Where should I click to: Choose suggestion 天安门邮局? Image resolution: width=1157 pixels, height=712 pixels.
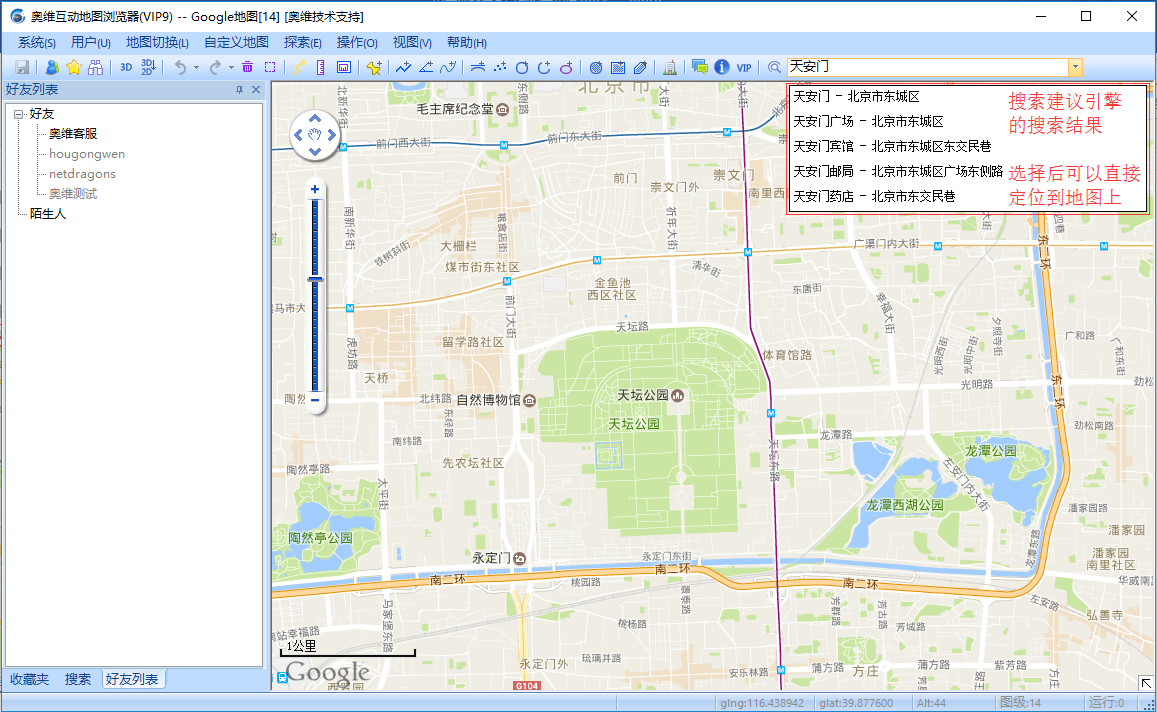[x=898, y=171]
